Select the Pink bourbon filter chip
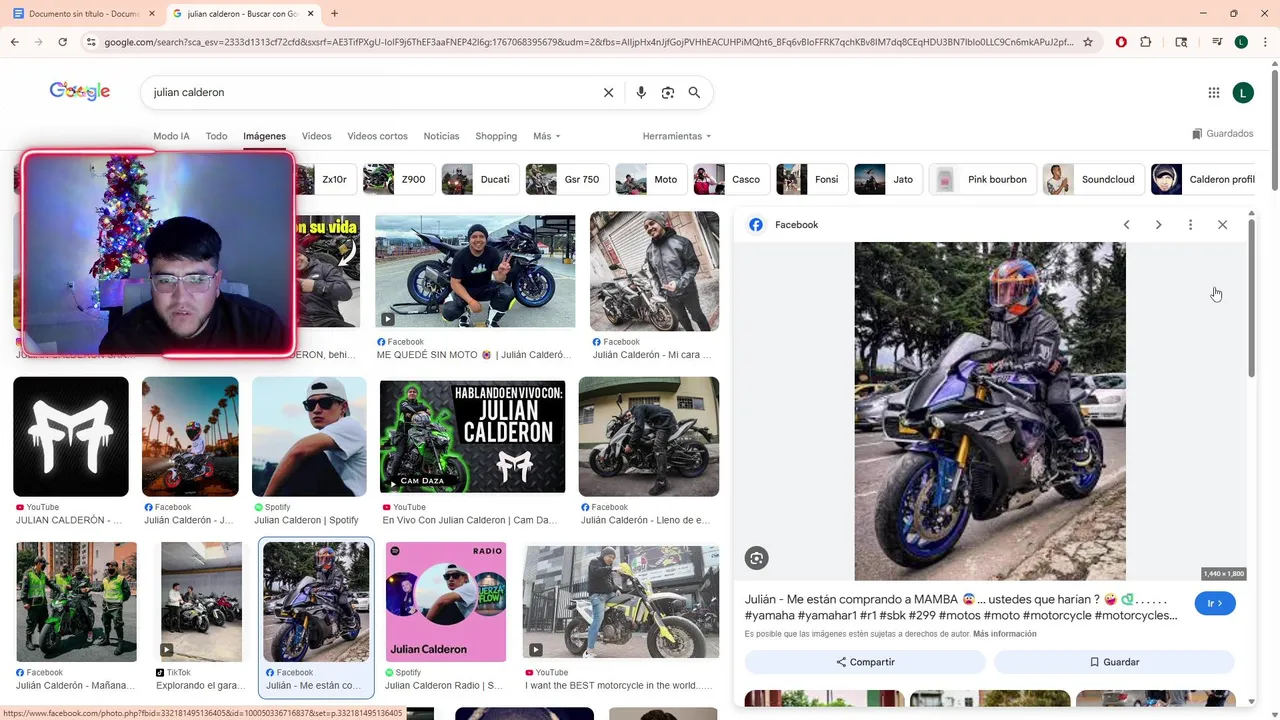 click(x=981, y=179)
